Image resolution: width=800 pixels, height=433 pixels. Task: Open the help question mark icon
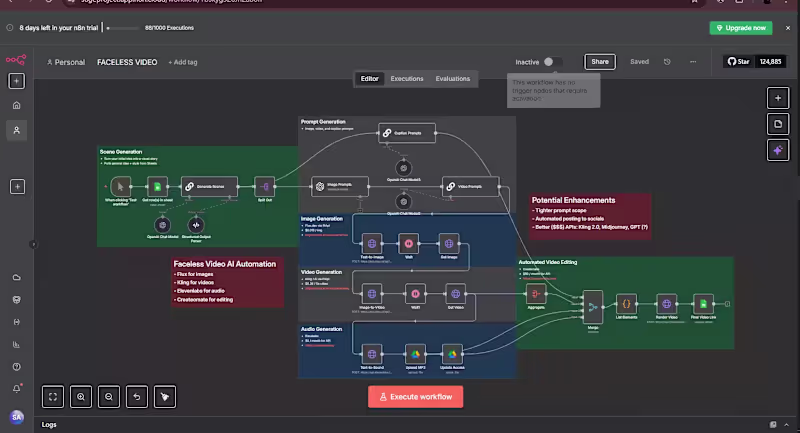coord(16,367)
